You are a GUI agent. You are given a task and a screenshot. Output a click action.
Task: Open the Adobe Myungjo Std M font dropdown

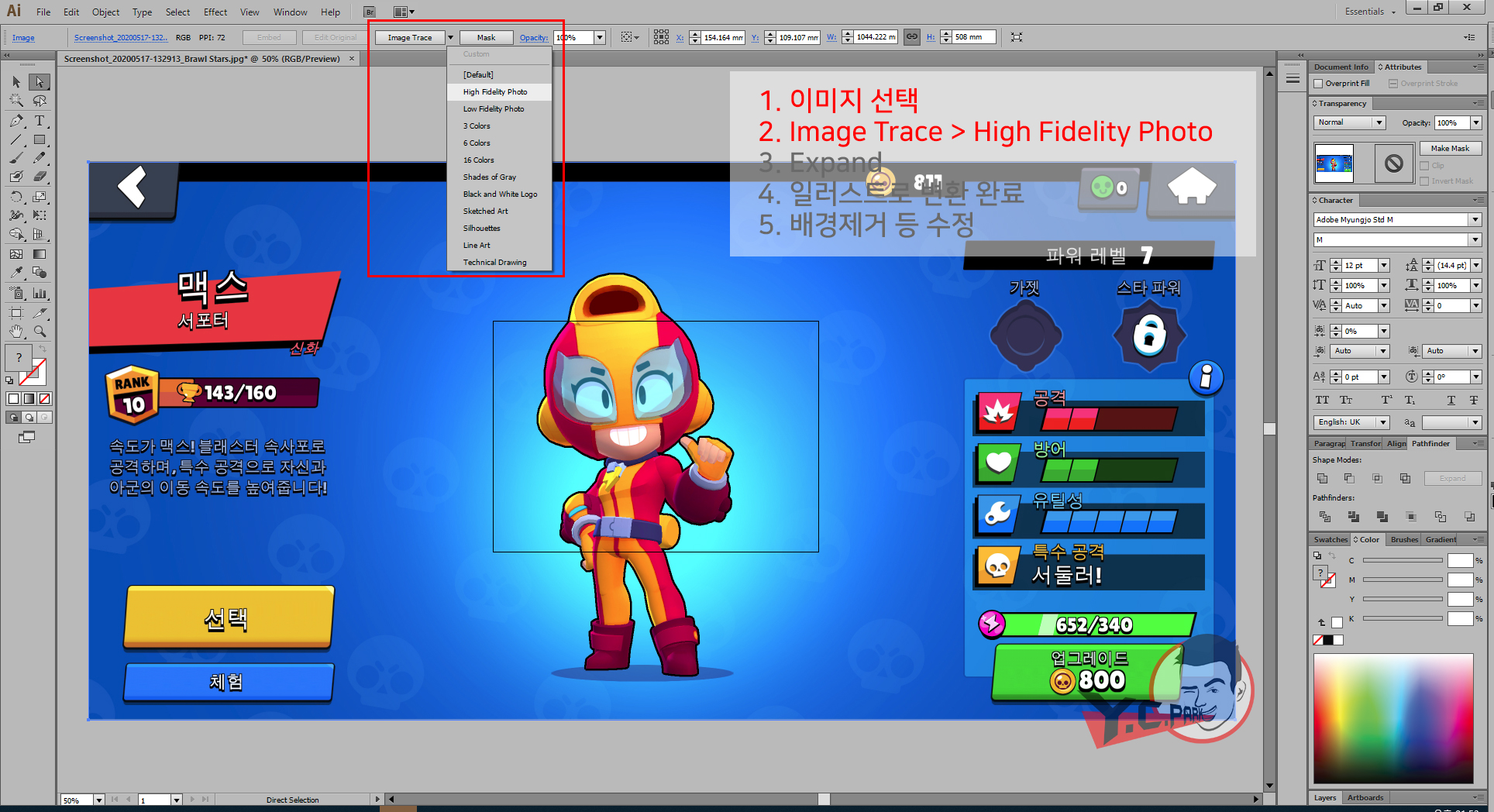coord(1475,220)
